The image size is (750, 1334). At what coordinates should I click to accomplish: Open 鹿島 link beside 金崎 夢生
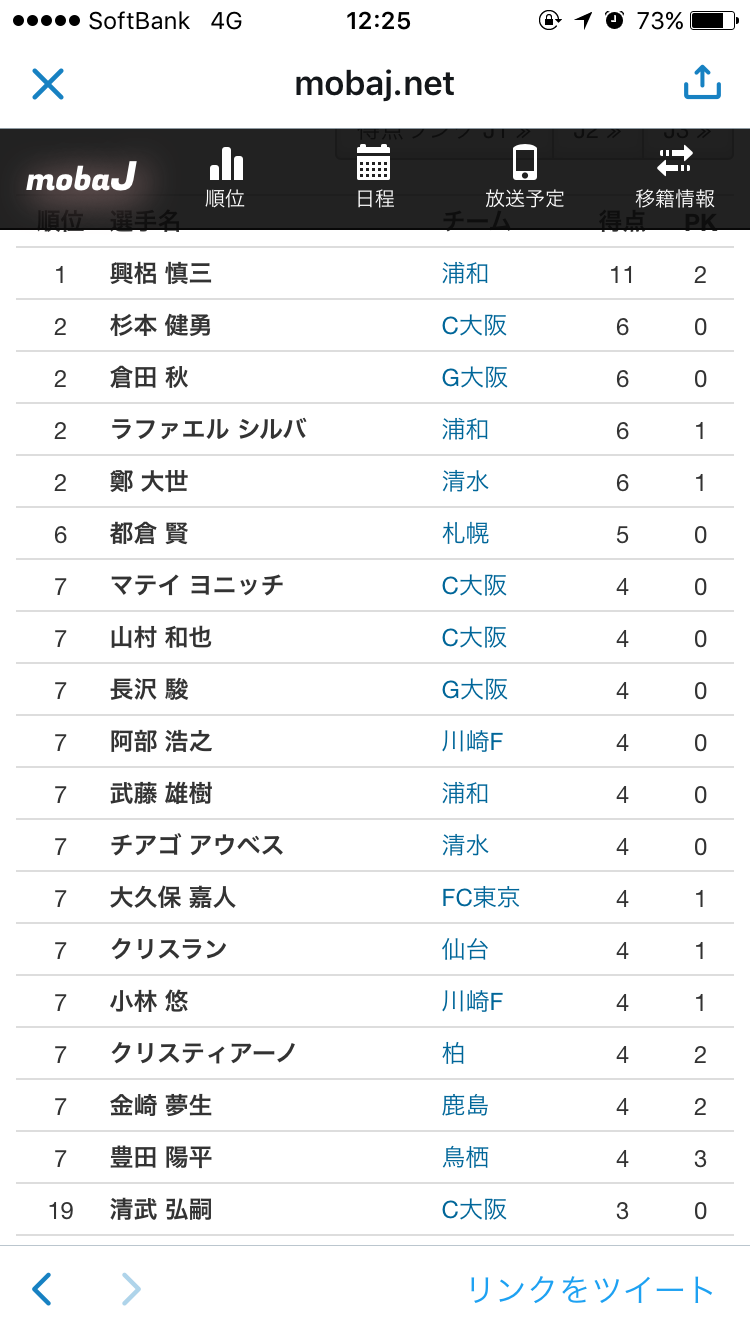click(x=465, y=1106)
